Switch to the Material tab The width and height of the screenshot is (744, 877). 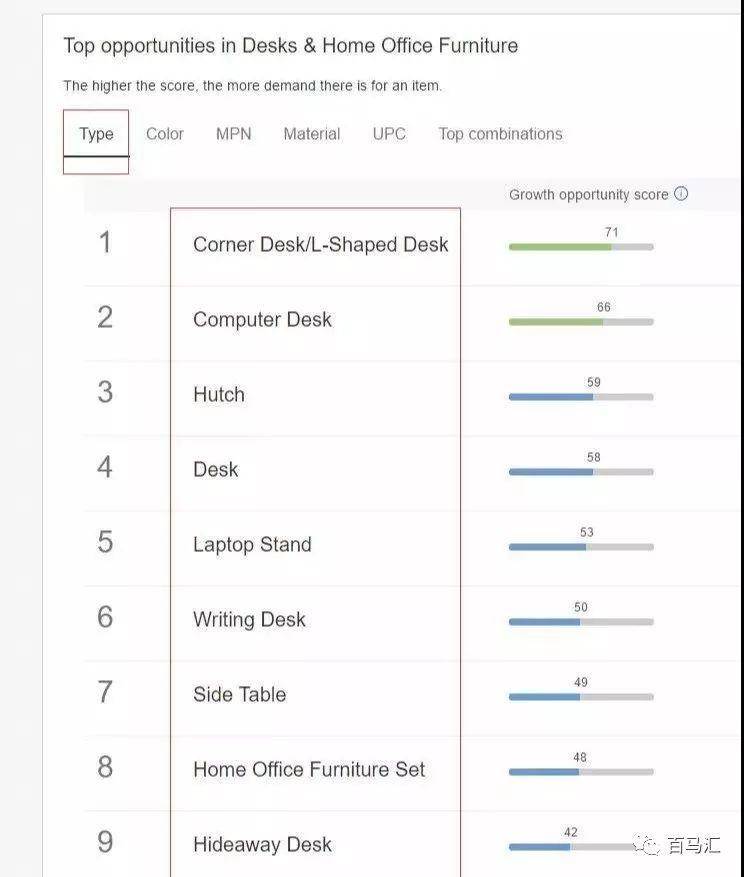311,134
